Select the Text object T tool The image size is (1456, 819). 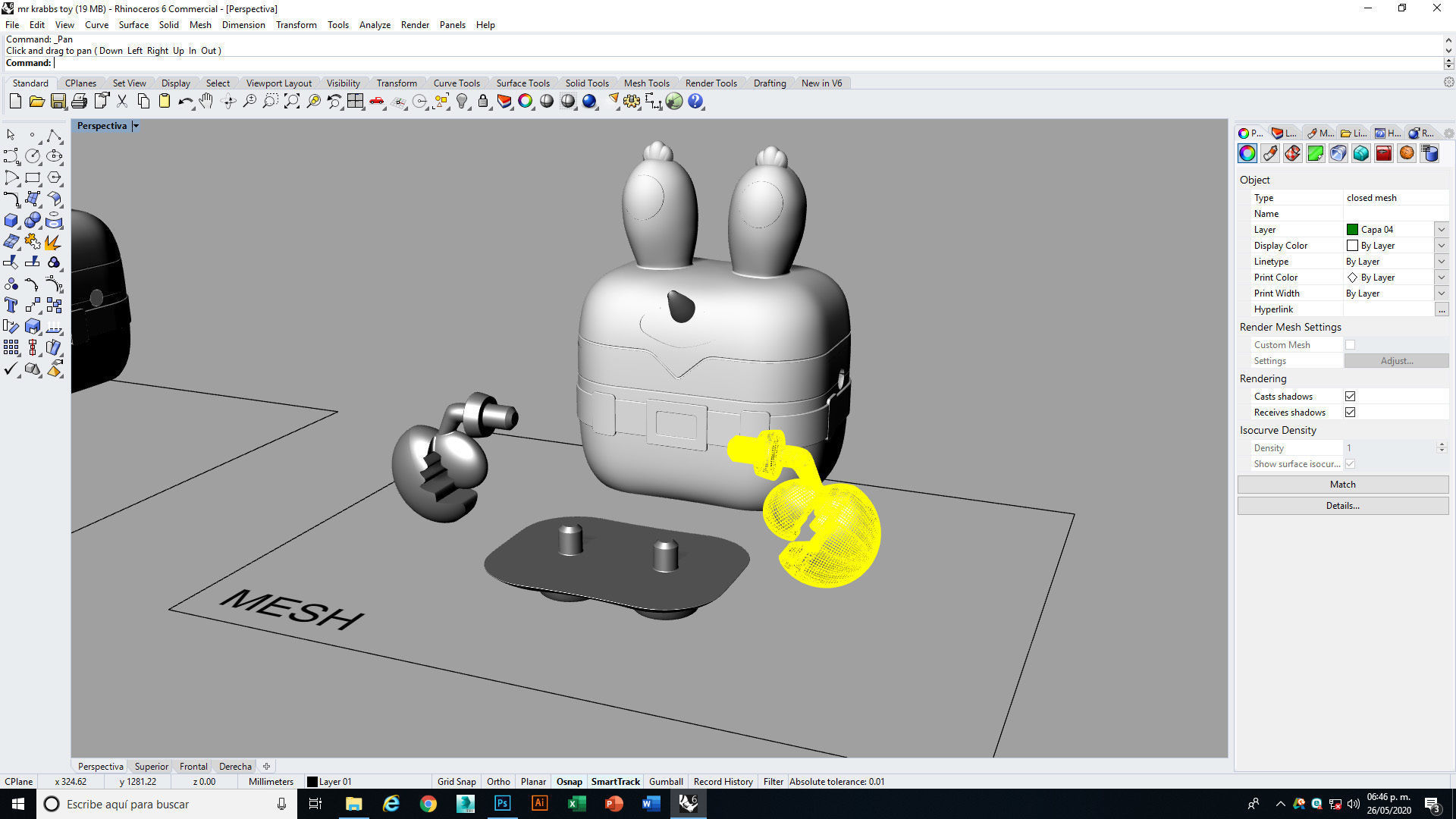pos(11,306)
